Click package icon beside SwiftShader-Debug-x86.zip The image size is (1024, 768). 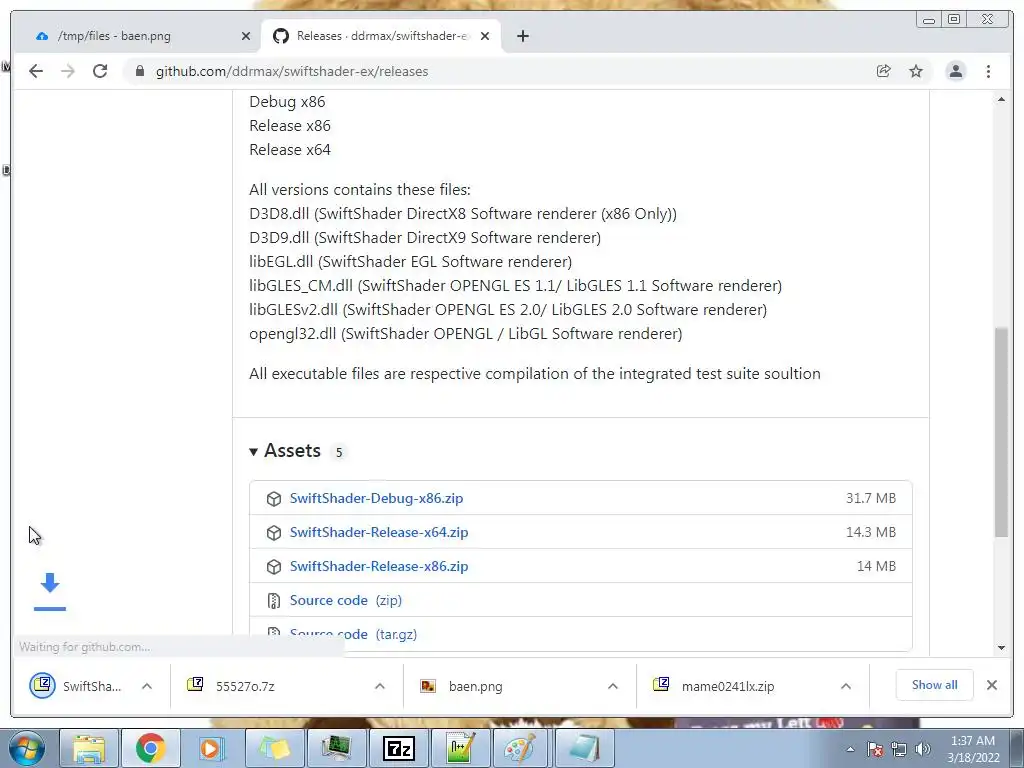(274, 499)
